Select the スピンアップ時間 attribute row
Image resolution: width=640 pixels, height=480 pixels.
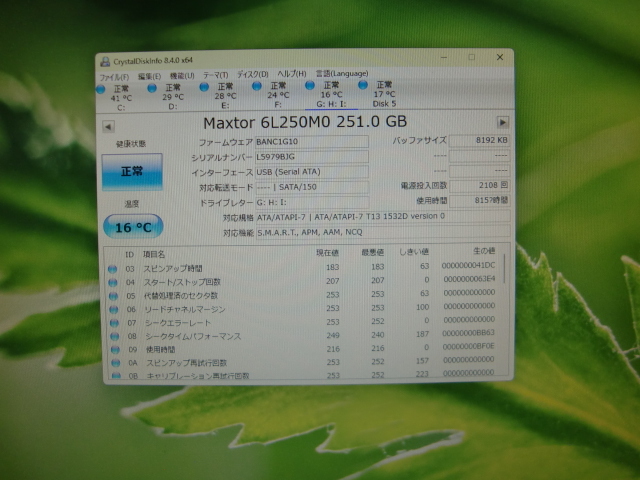304,267
